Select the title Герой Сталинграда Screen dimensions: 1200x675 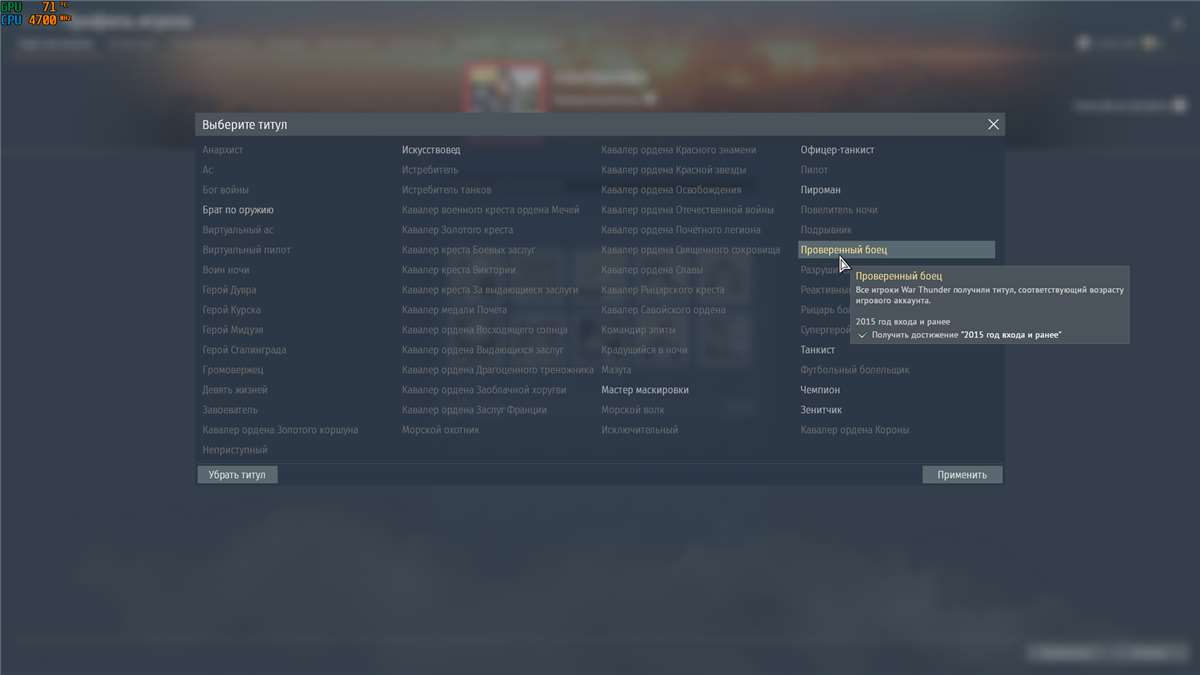244,350
